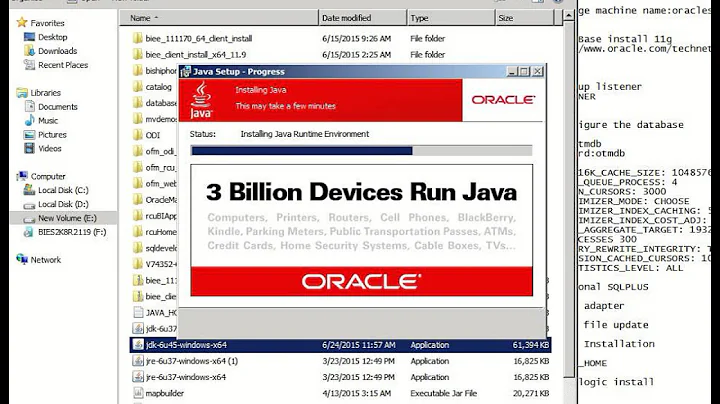The width and height of the screenshot is (720, 404).
Task: Click biee_client_install_x64_11.9 folder icon
Action: point(138,54)
